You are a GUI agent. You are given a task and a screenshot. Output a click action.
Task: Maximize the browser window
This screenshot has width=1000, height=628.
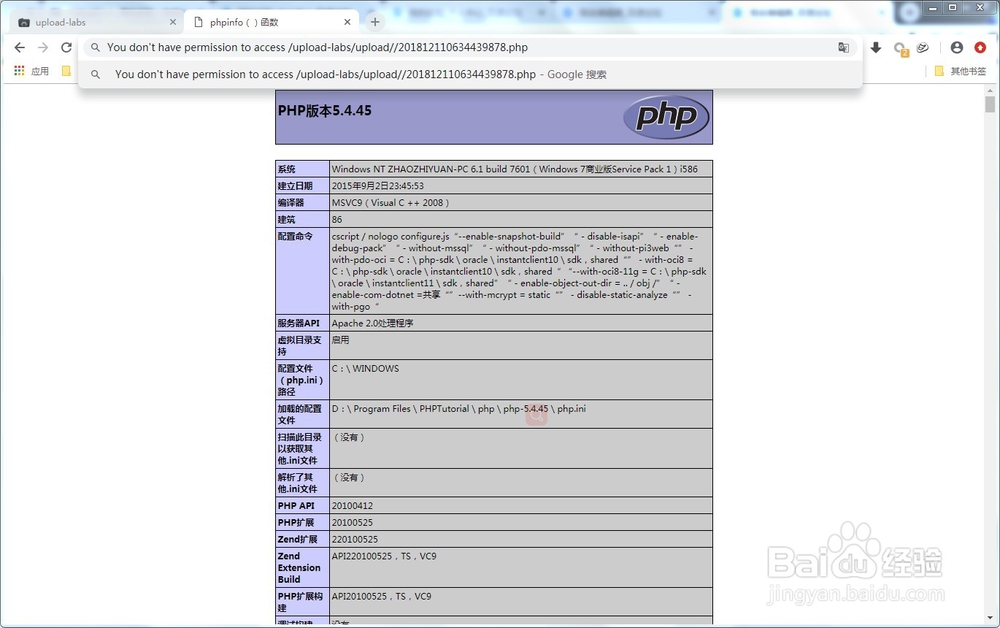[953, 8]
